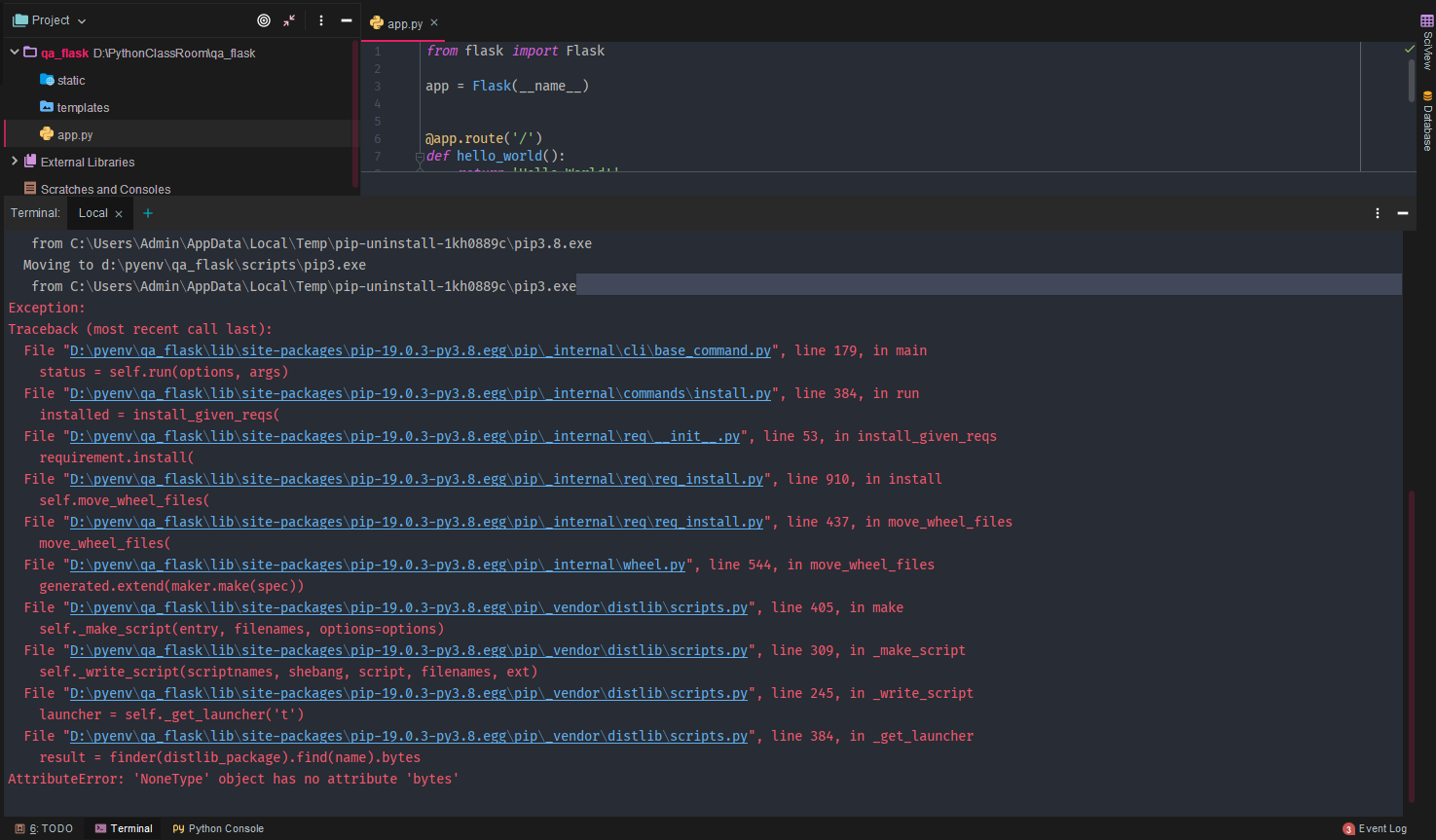
Task: Collapse hello_world function fold marker
Action: click(420, 156)
